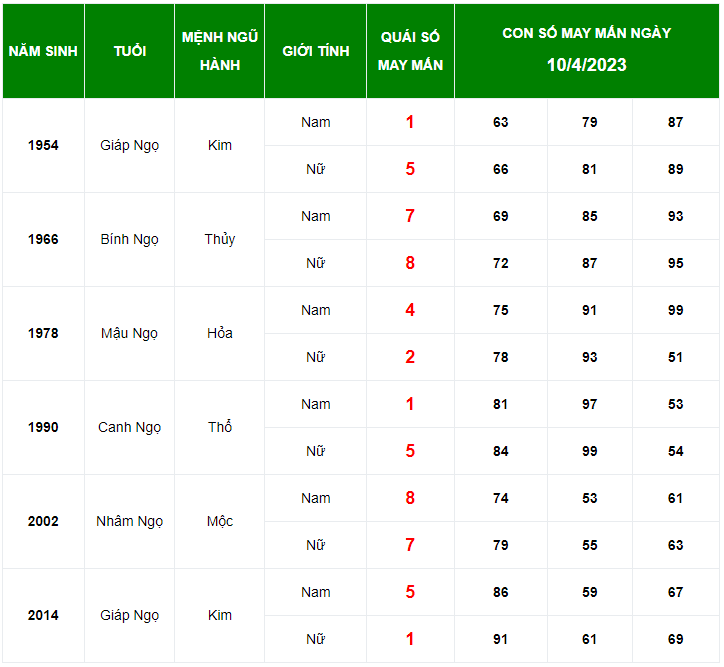Click the 2014 birth year cell
This screenshot has height=667, width=724.
coord(43,615)
